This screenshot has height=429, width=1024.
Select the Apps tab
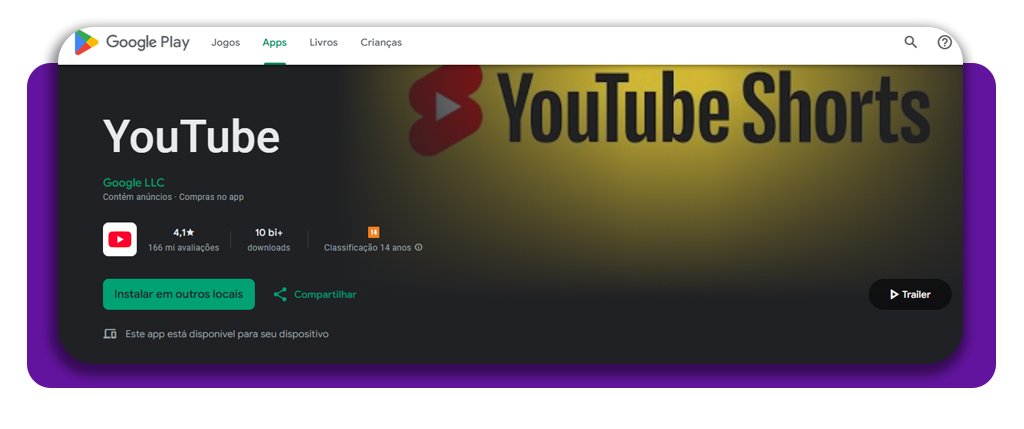[274, 42]
